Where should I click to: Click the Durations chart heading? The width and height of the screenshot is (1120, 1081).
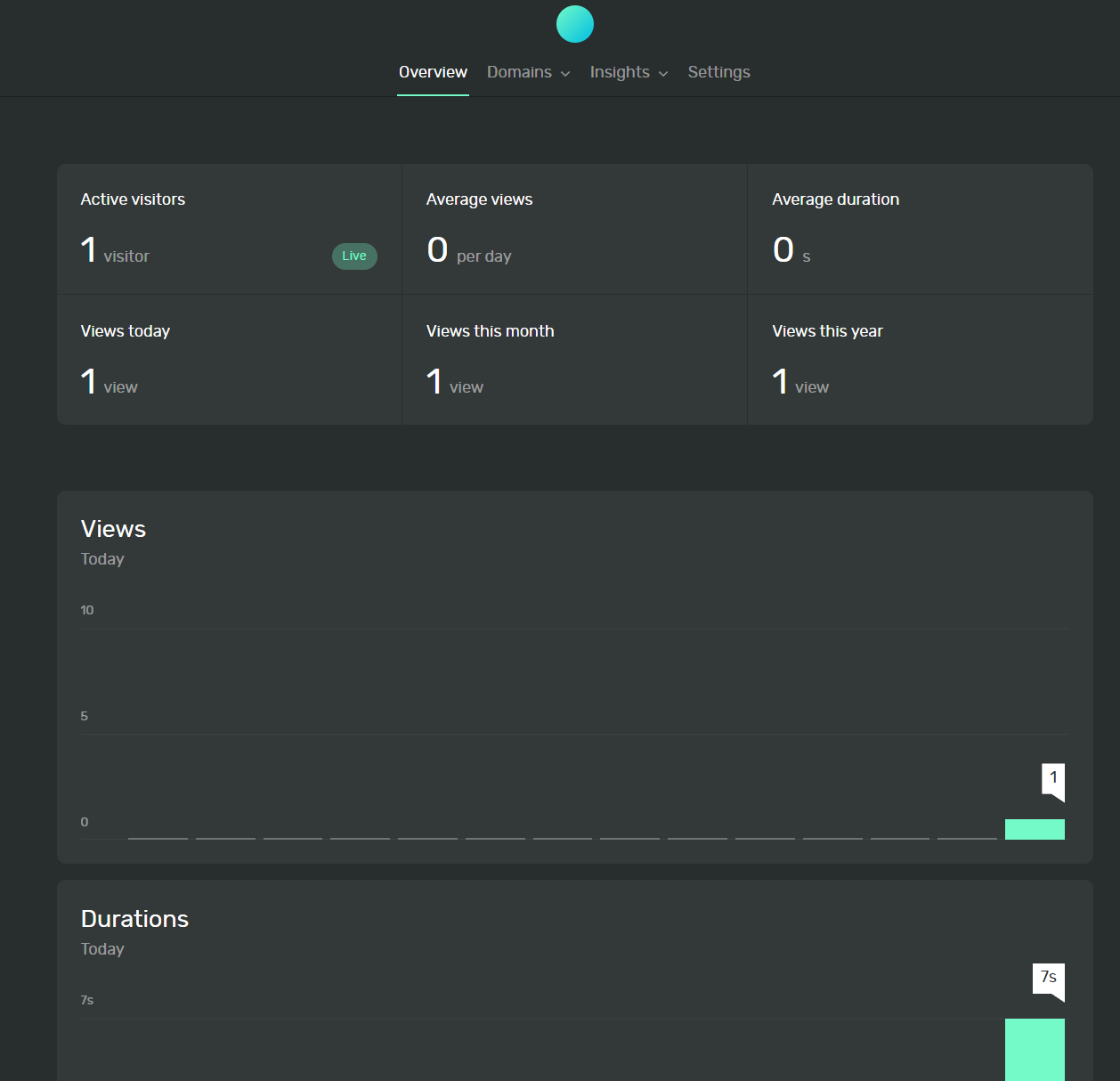(134, 919)
